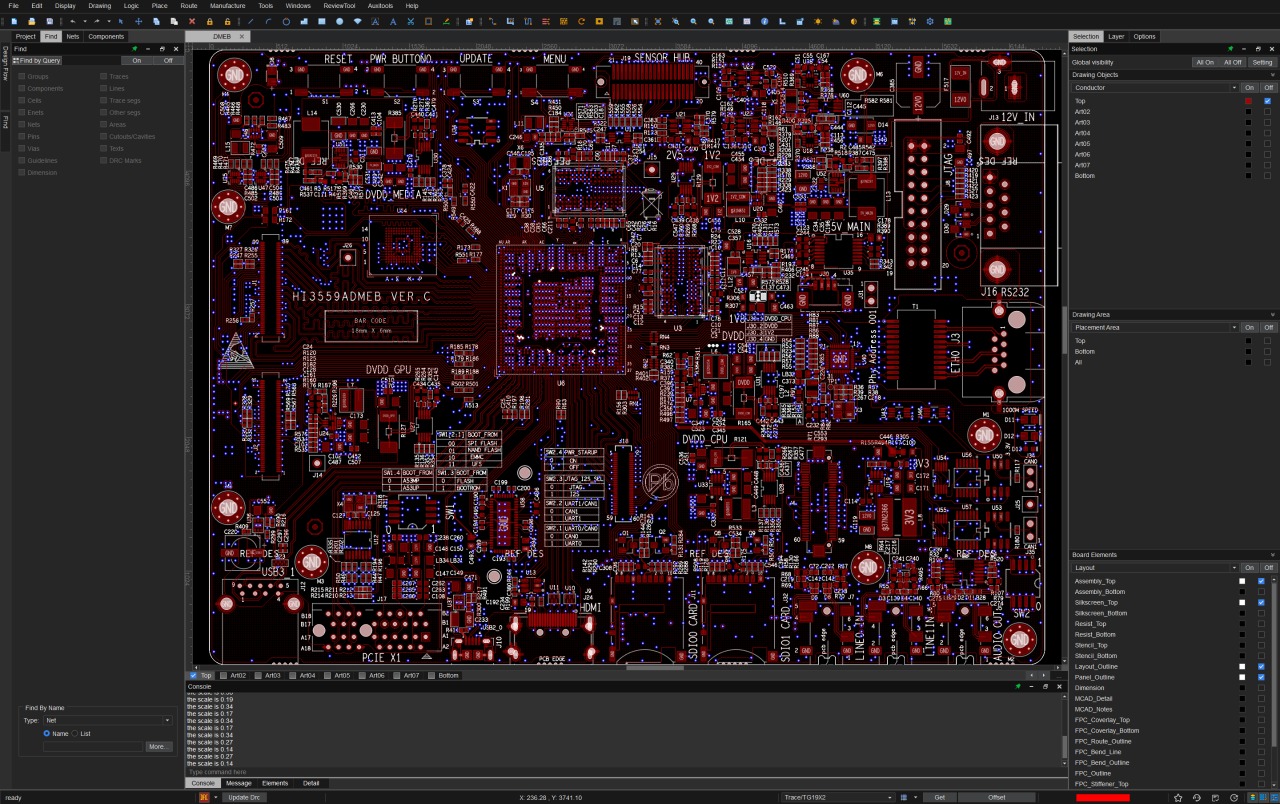Click the Update Drc button
The image size is (1280, 804).
click(x=244, y=797)
